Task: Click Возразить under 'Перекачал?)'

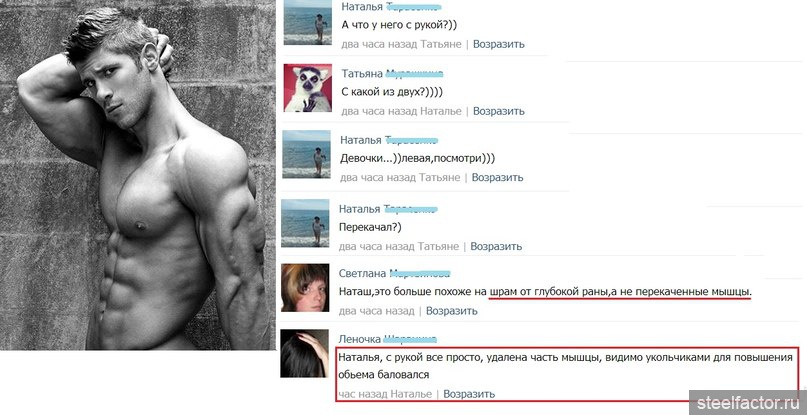Action: click(x=496, y=247)
